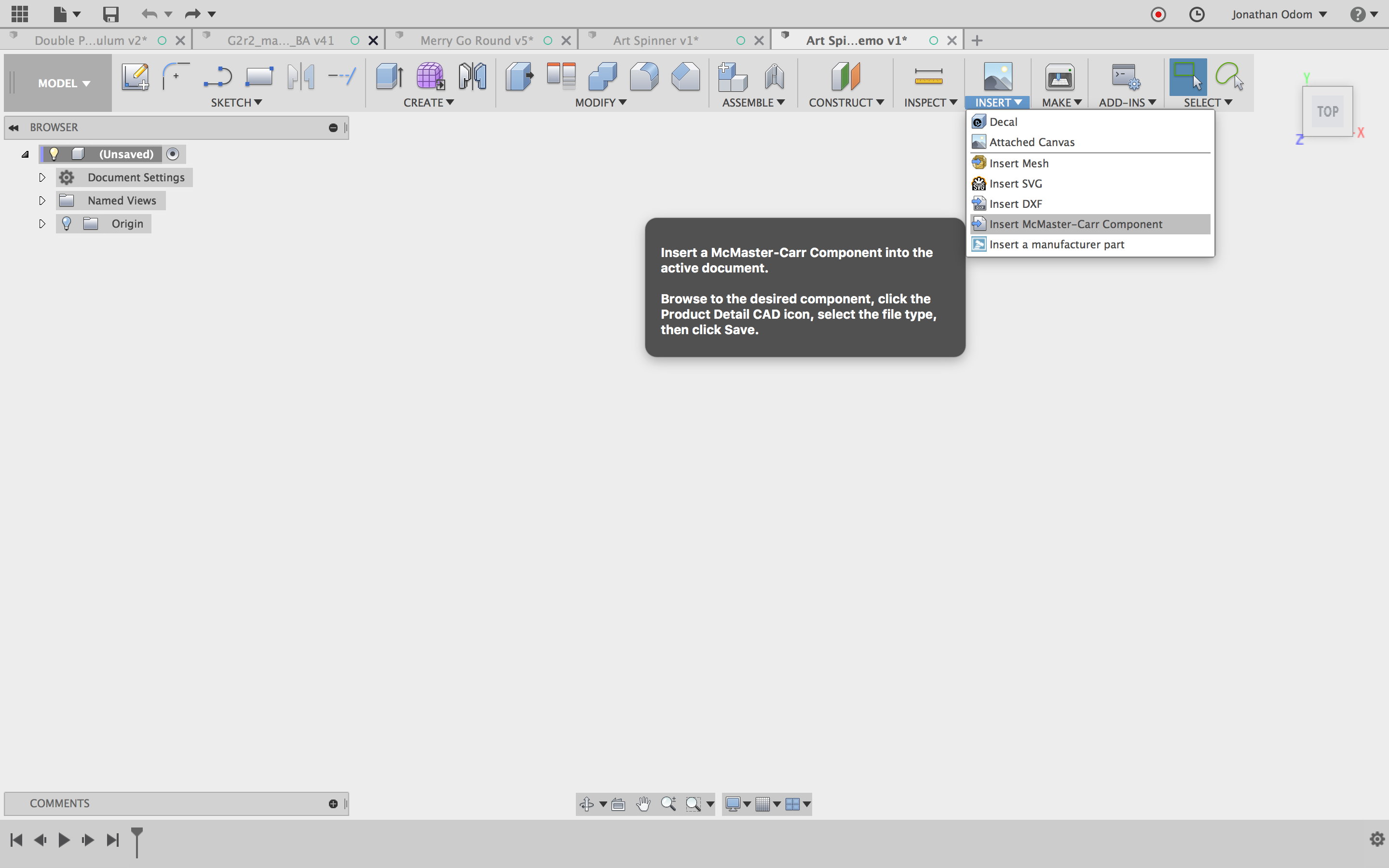
Task: Click the 3D Print make icon
Action: point(1060,76)
